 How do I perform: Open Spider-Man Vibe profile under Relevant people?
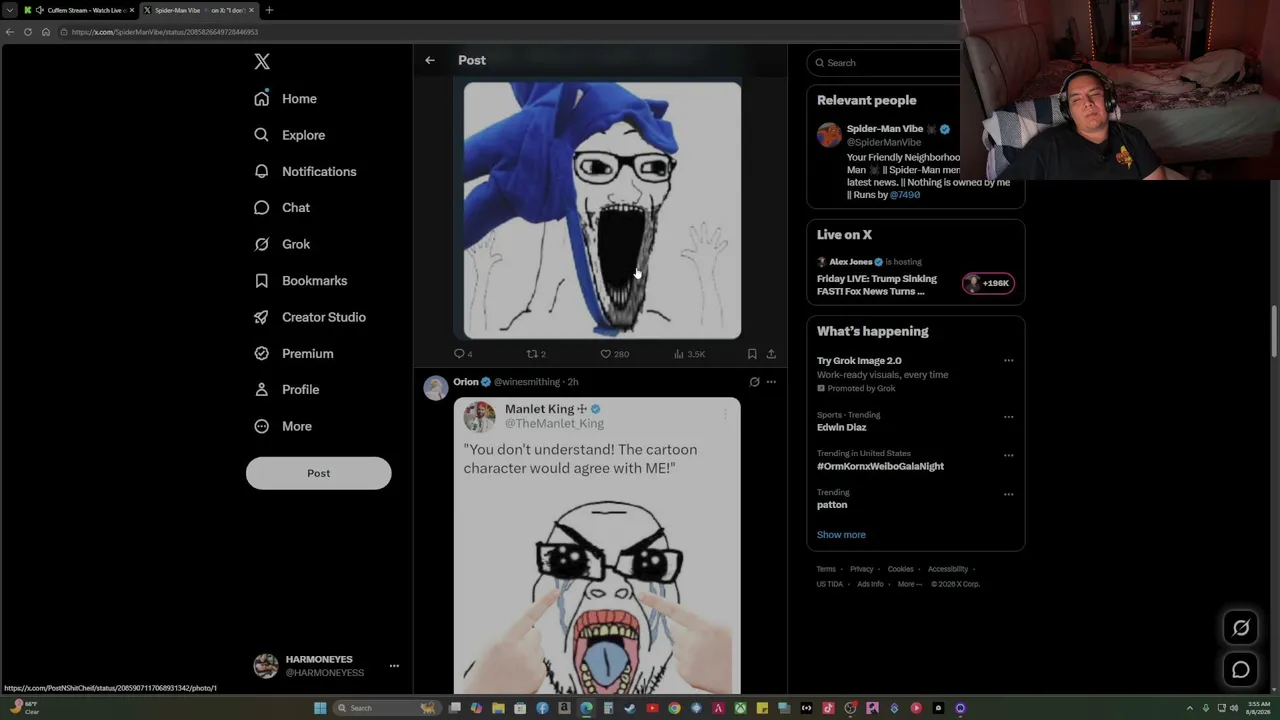pyautogui.click(x=885, y=129)
